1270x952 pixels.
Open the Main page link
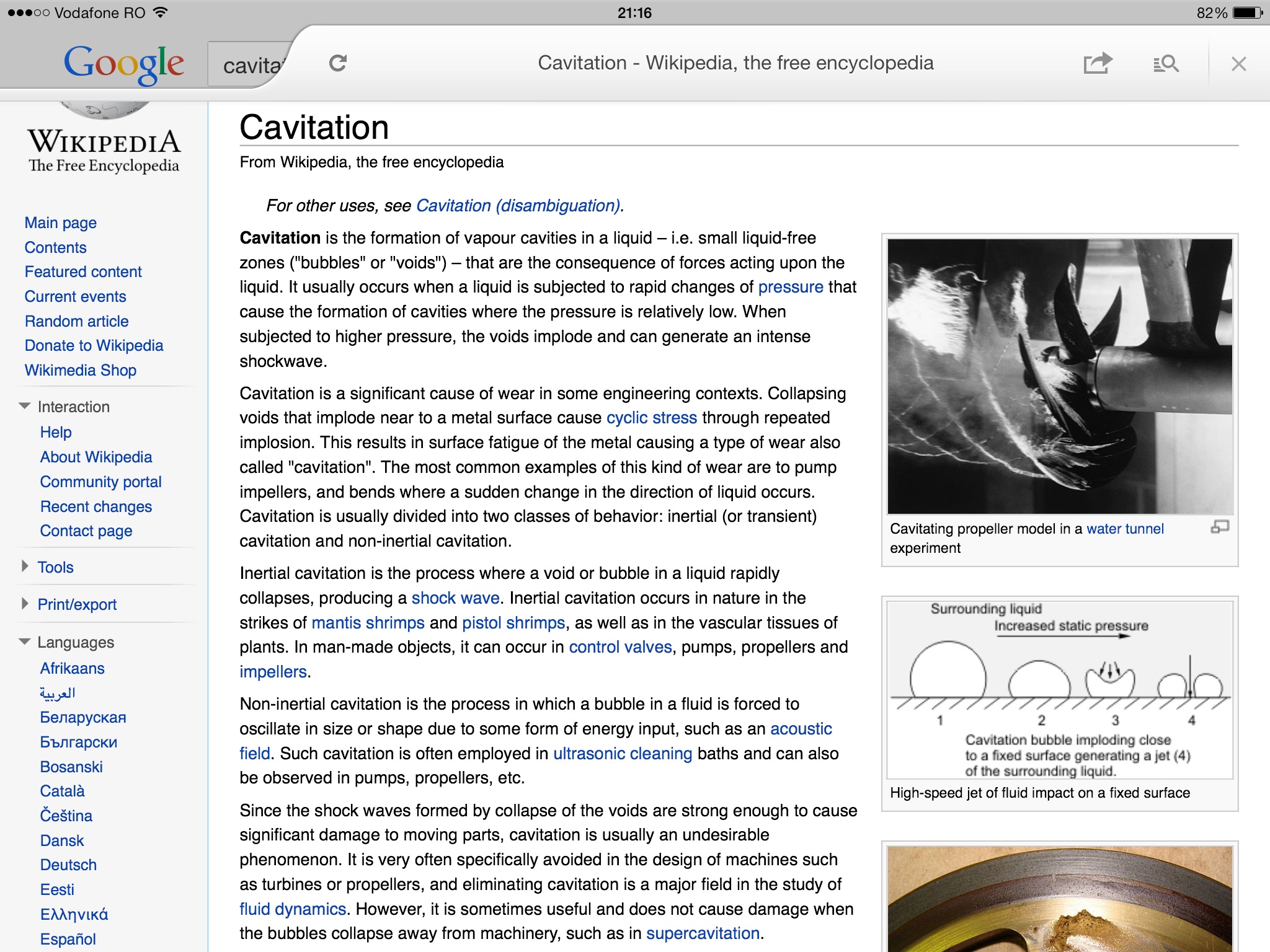[x=61, y=223]
